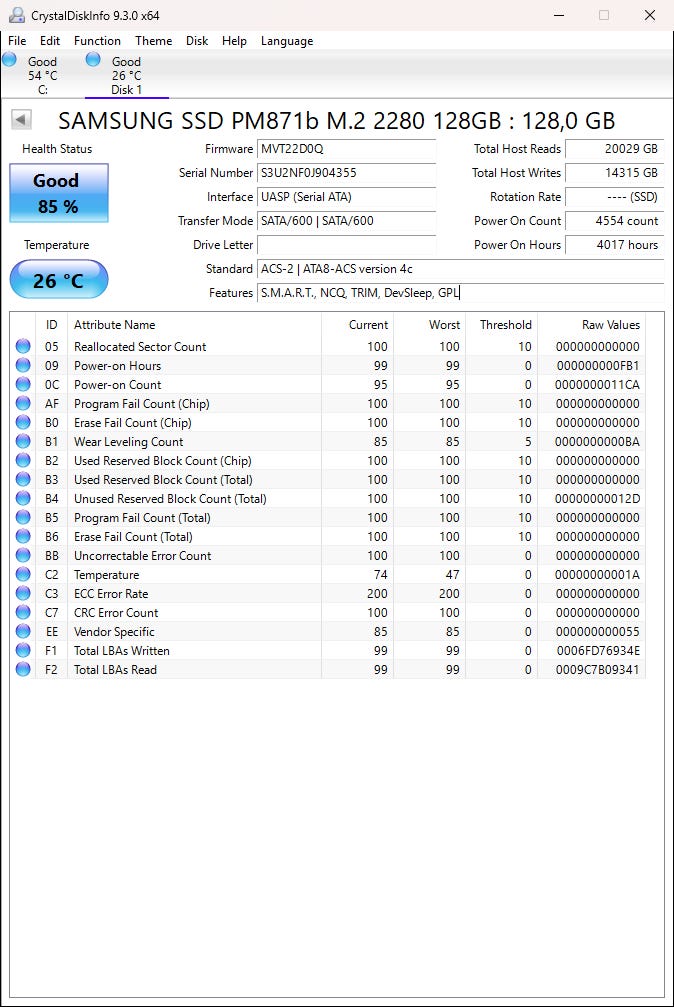
Task: Select the C: drive tab
Action: pos(42,74)
